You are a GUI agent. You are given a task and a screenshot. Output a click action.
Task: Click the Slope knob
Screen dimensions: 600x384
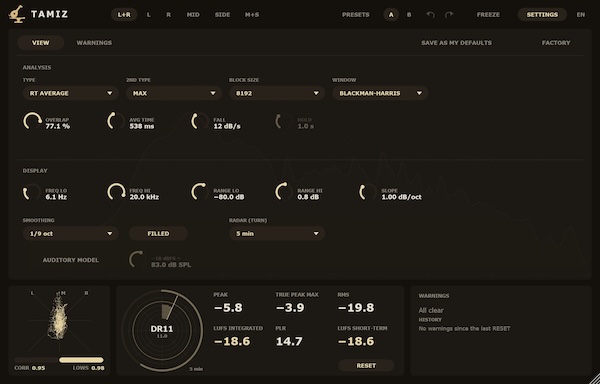pos(368,192)
